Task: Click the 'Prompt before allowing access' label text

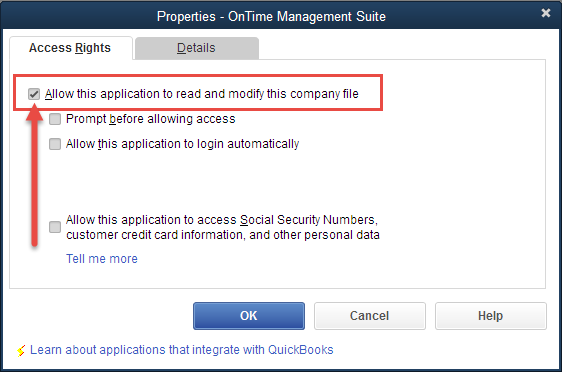Action: pyautogui.click(x=151, y=119)
